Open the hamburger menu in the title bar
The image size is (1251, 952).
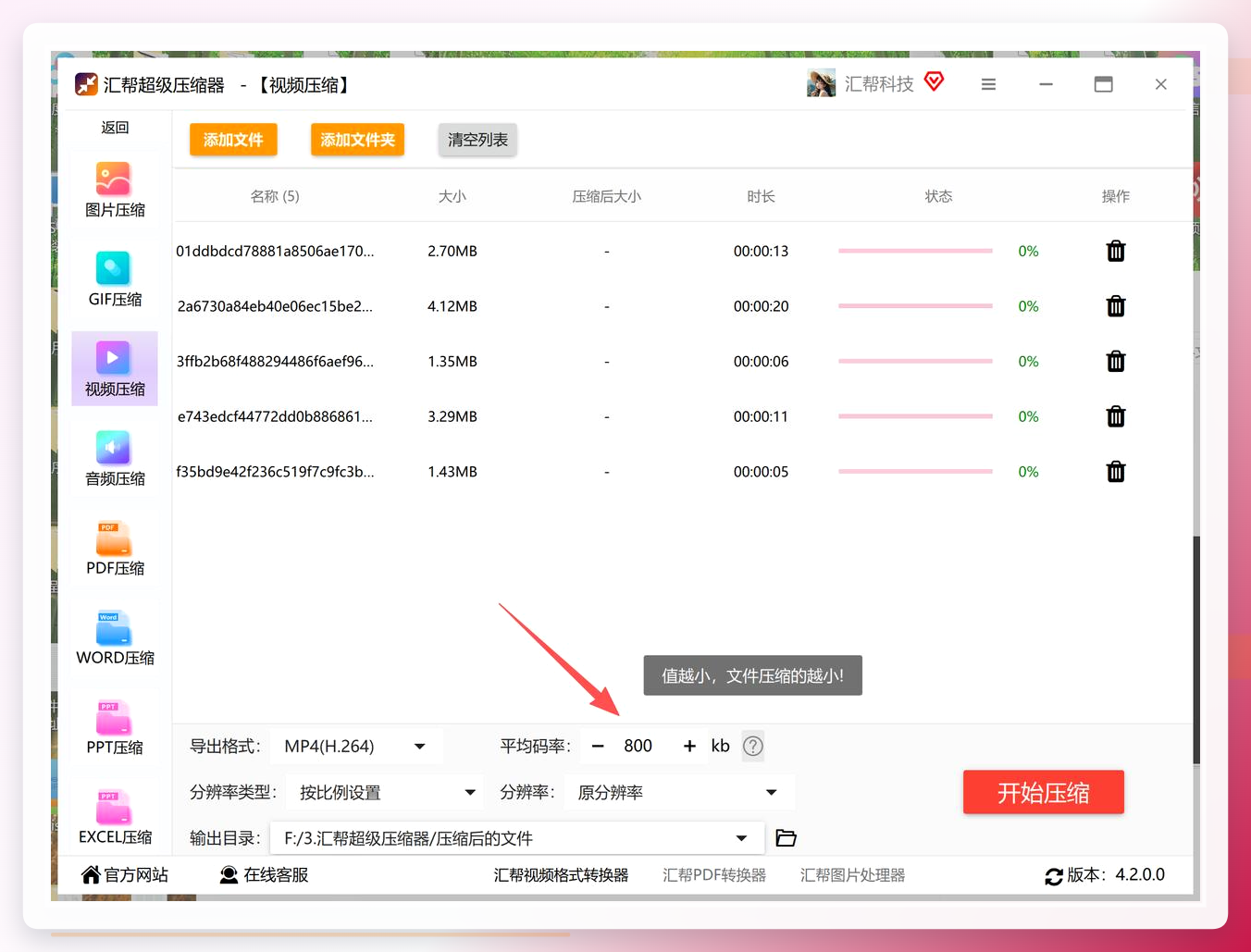[x=988, y=84]
